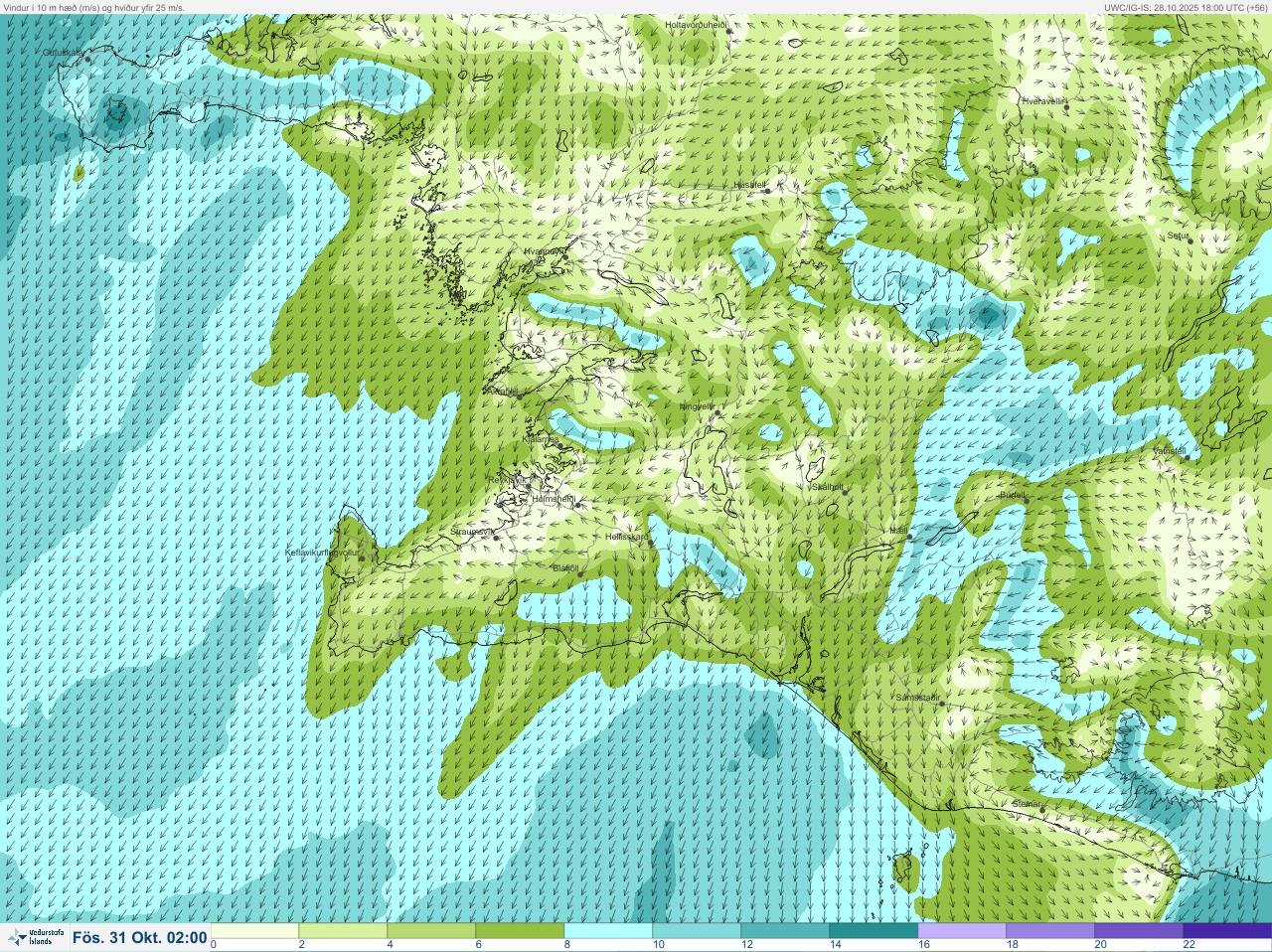Click the Straumsvík station label

[472, 532]
